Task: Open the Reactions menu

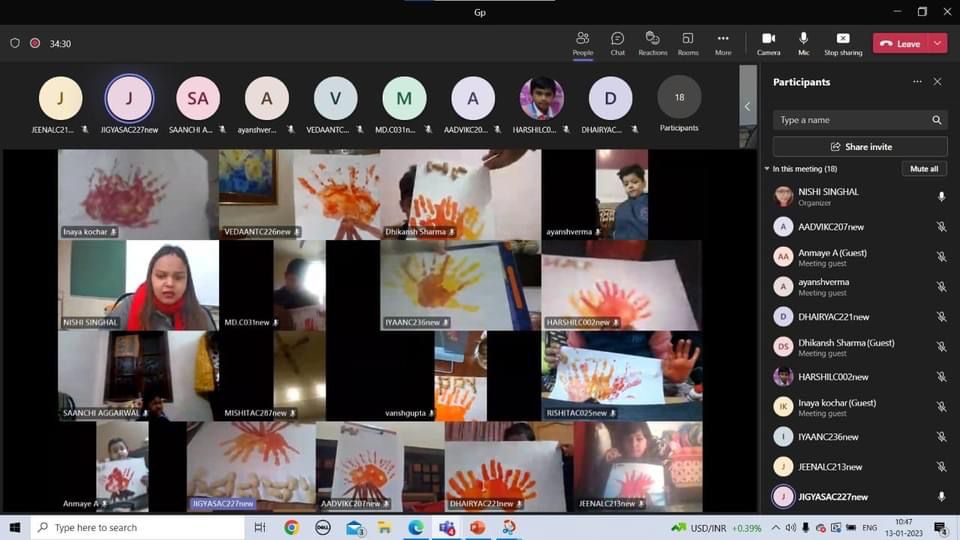Action: 652,43
